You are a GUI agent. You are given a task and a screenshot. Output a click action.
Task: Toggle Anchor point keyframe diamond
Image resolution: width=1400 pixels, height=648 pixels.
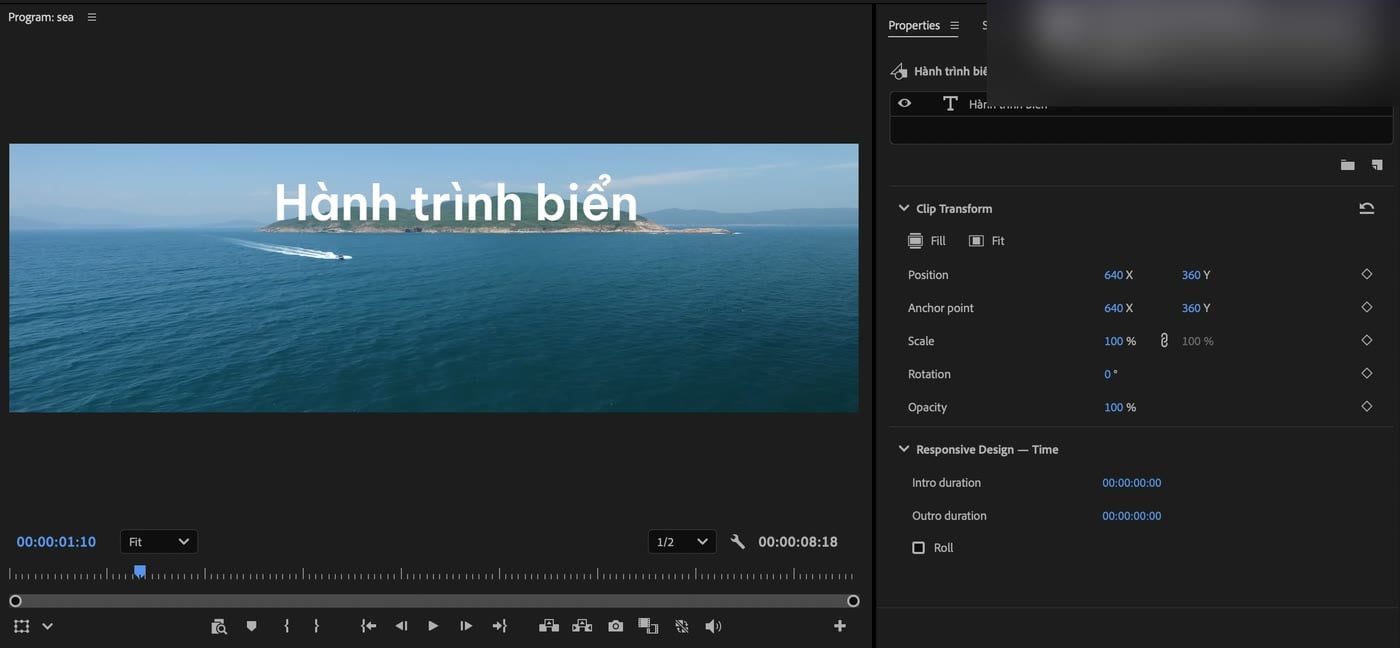(x=1367, y=307)
